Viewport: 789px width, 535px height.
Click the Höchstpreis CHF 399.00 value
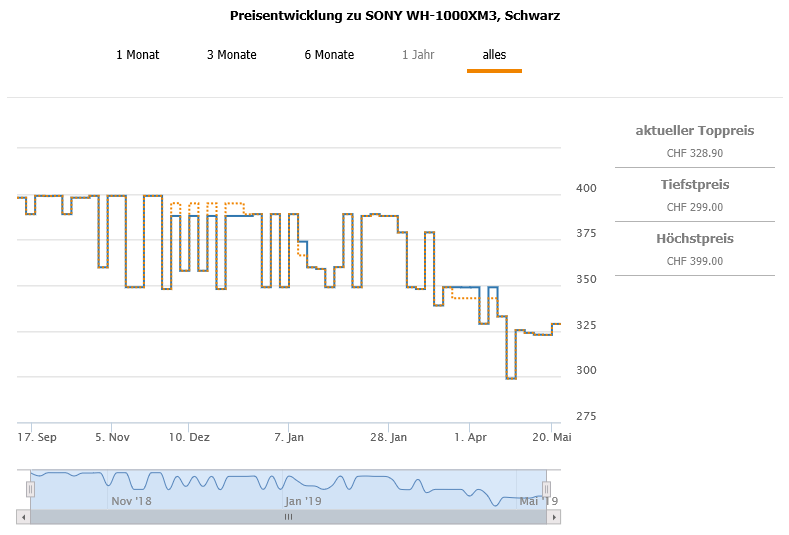coord(694,261)
